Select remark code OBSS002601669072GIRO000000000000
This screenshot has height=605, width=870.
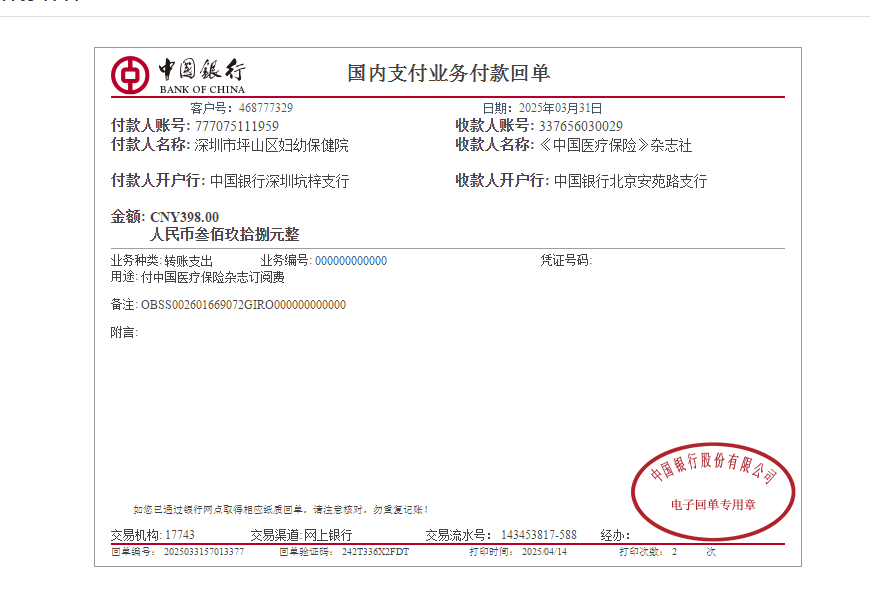coord(243,305)
